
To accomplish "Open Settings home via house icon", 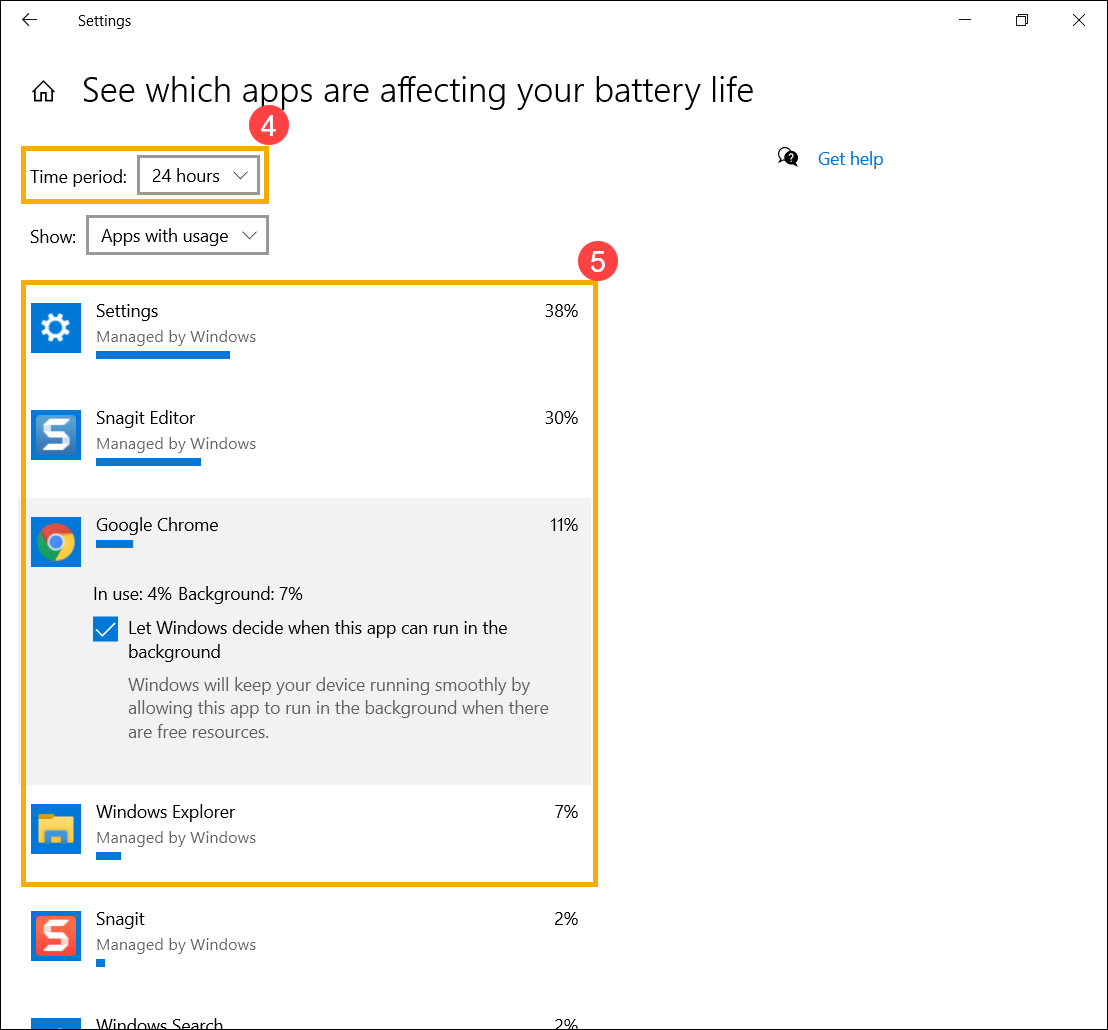I will pos(43,91).
